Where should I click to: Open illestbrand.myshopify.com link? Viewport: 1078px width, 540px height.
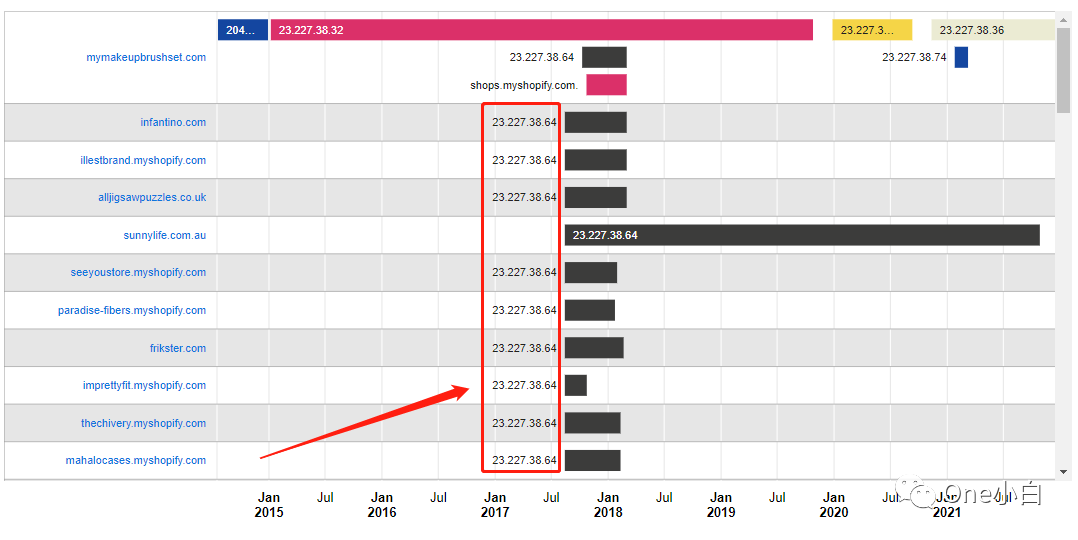[143, 160]
